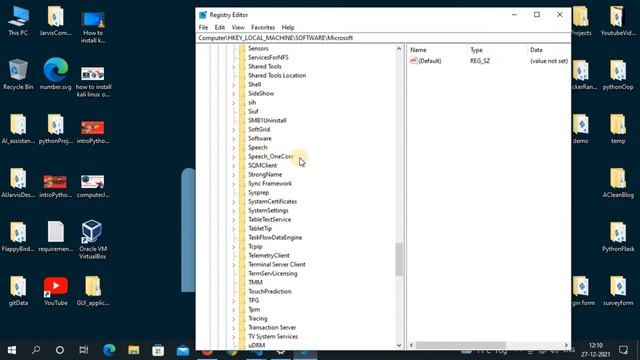This screenshot has height=360, width=640.
Task: Select the Speech_OneCore key
Action: pos(270,156)
